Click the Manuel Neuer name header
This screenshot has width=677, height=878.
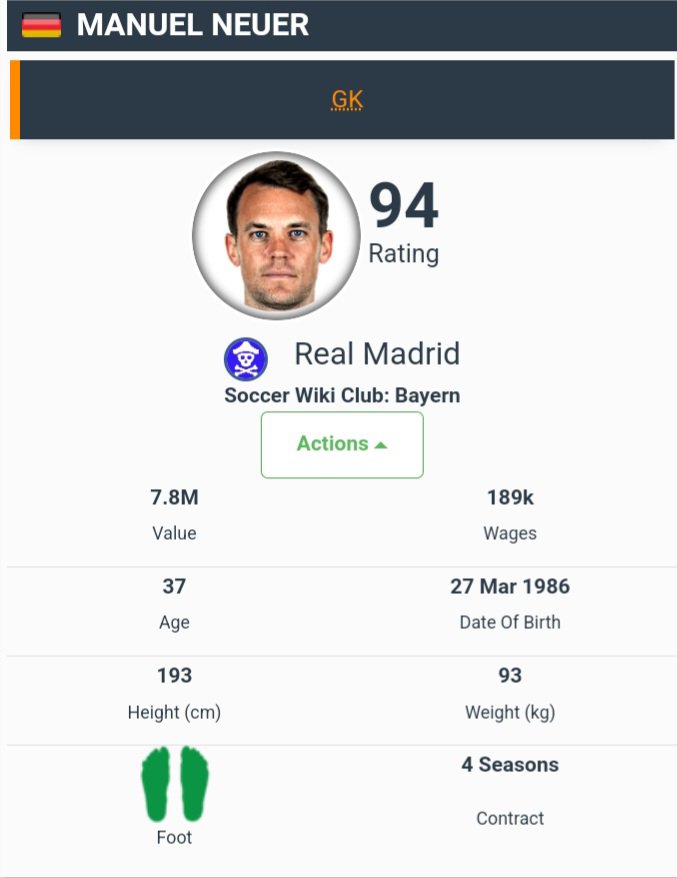[193, 25]
